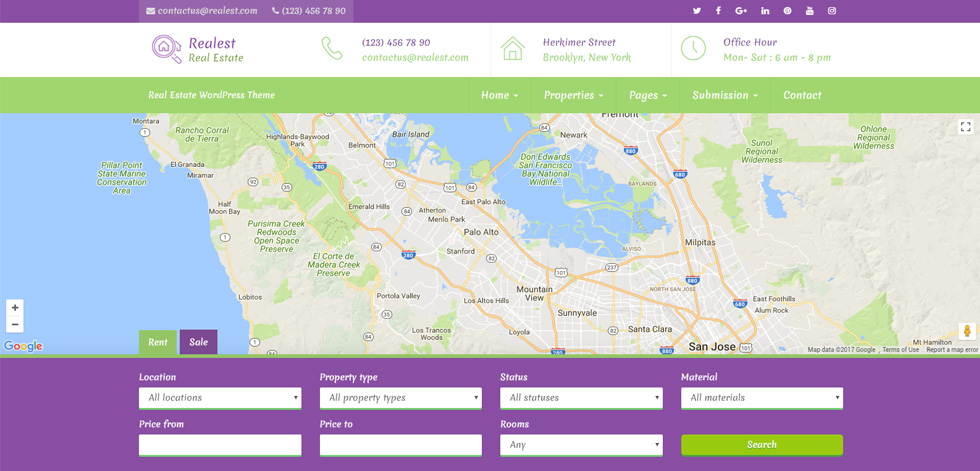Image resolution: width=980 pixels, height=471 pixels.
Task: Expand the Pages menu
Action: click(648, 95)
